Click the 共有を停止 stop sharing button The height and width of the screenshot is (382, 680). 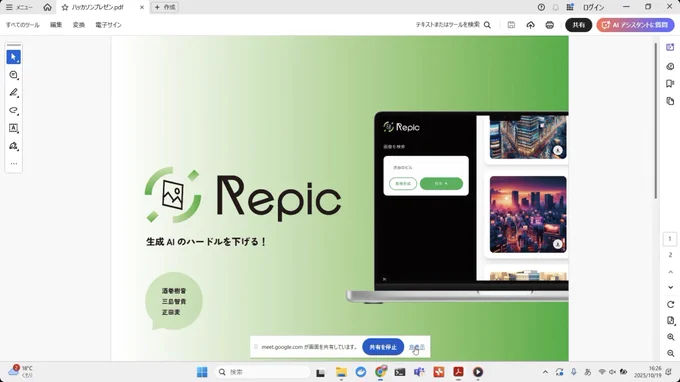tap(383, 347)
